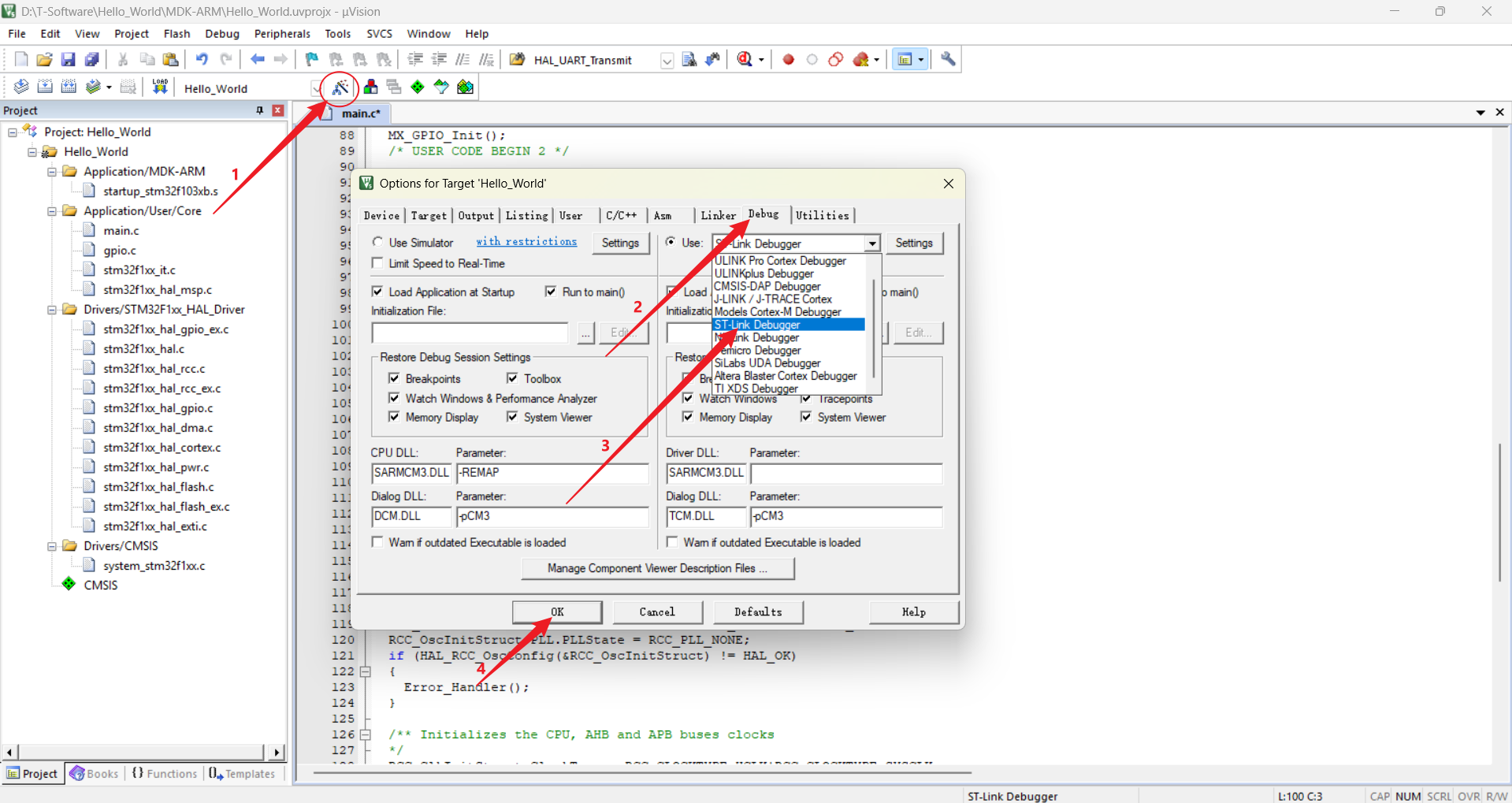The width and height of the screenshot is (1512, 803).
Task: Kill all breakpoints icon
Action: coord(861,60)
